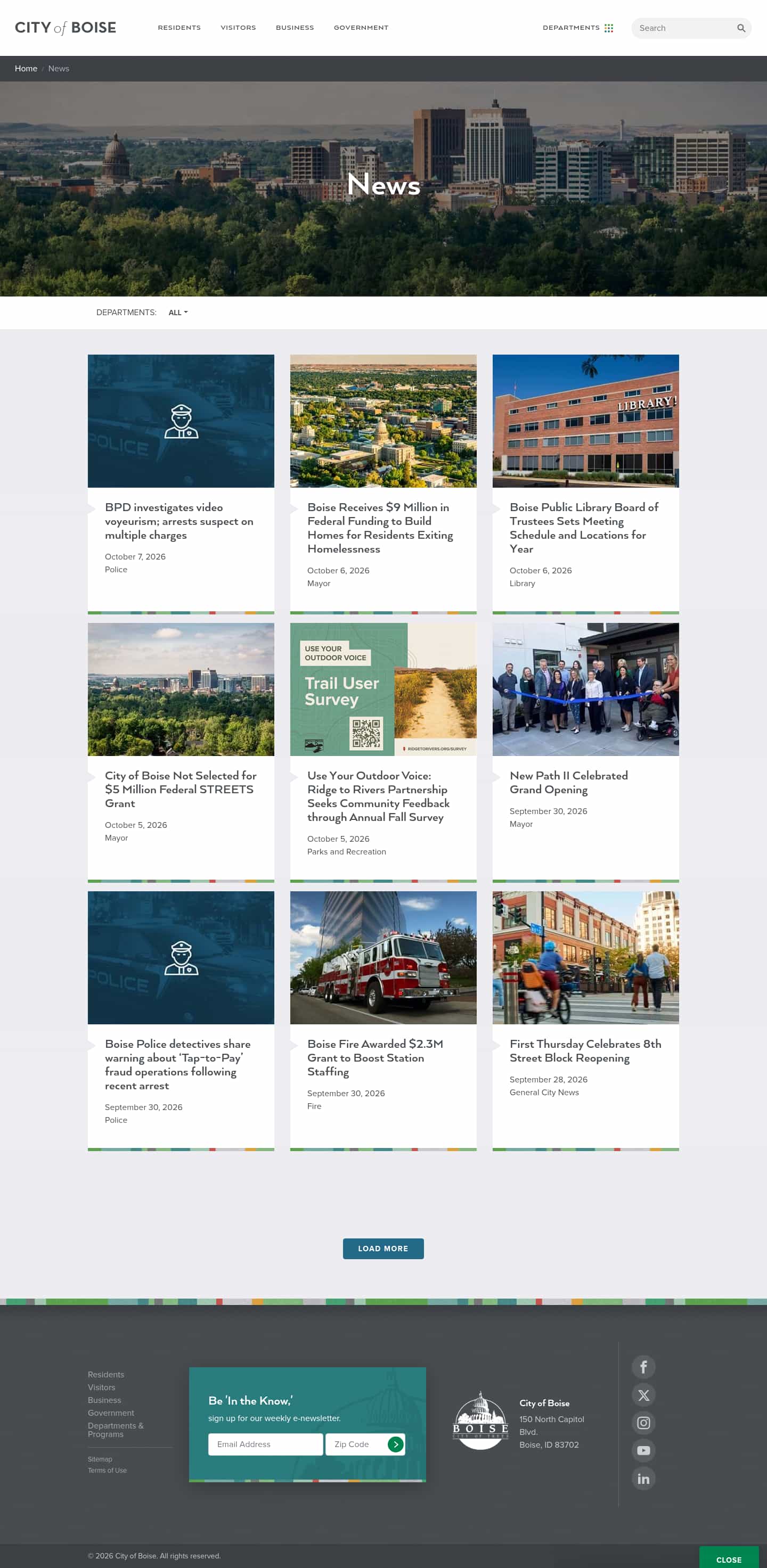Click the aerial capitol photo thumbnail

pos(383,421)
